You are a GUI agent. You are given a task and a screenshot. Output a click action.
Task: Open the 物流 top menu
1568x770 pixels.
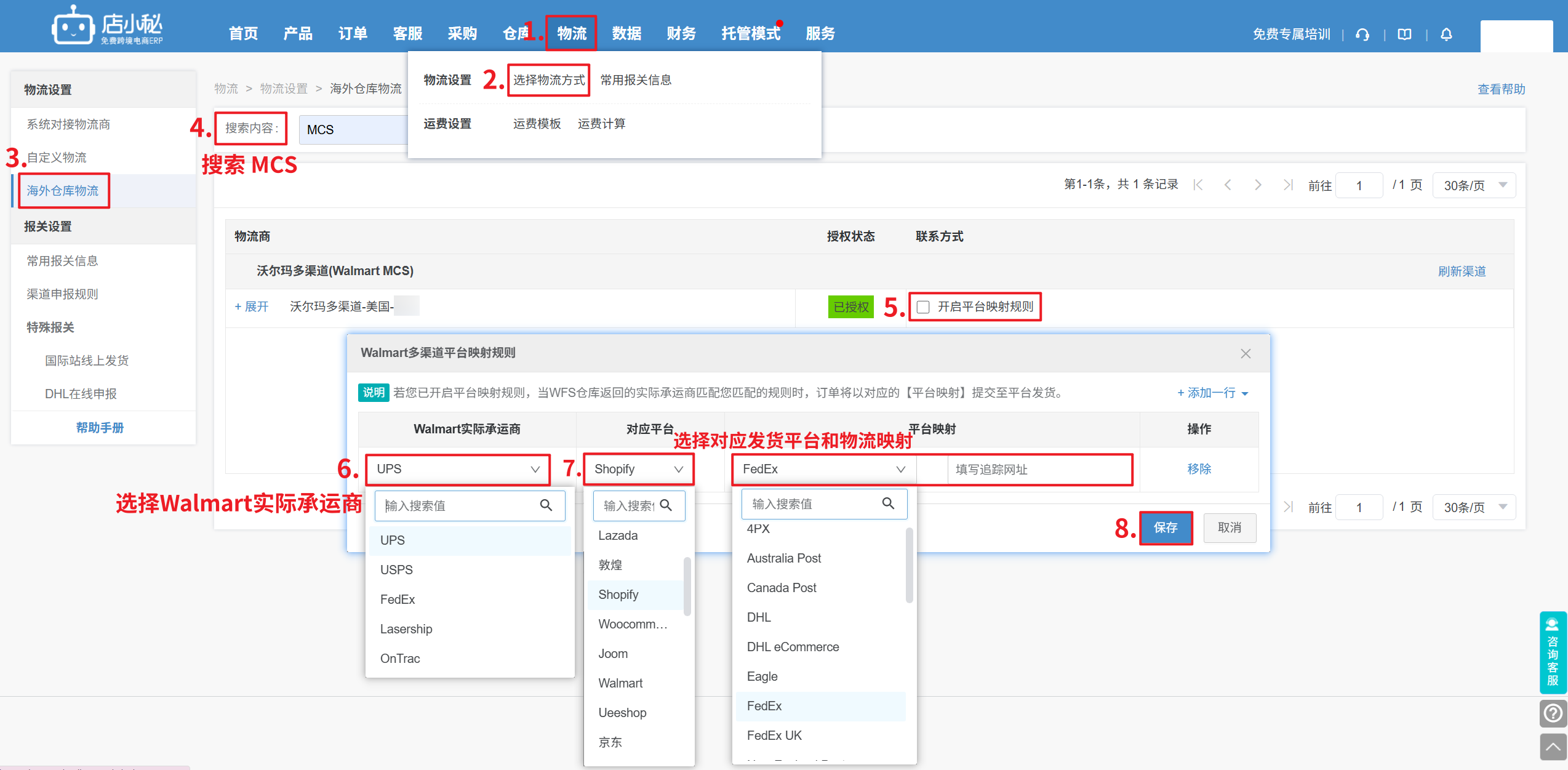coord(571,33)
